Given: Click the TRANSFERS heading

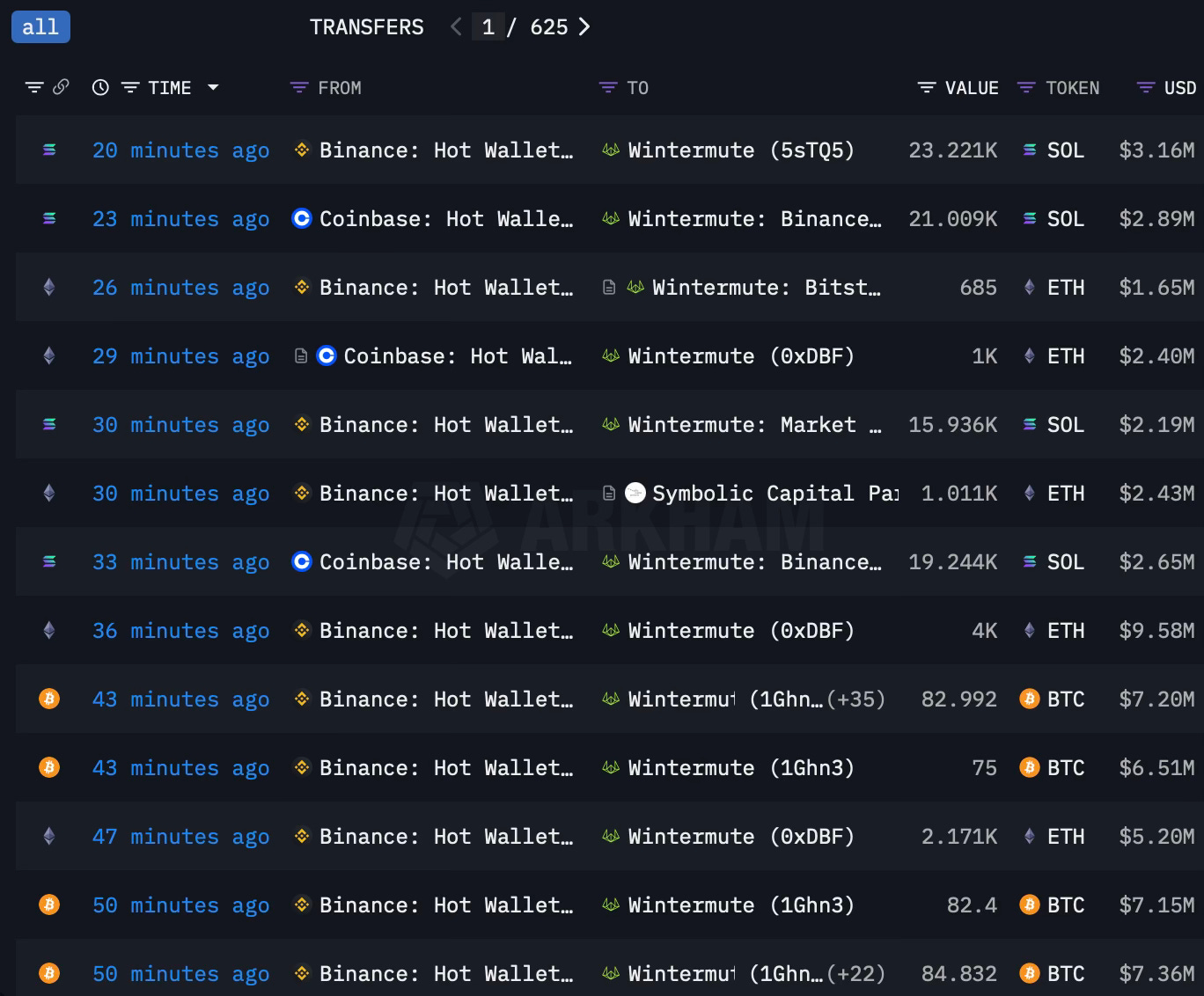Looking at the screenshot, I should (x=366, y=27).
